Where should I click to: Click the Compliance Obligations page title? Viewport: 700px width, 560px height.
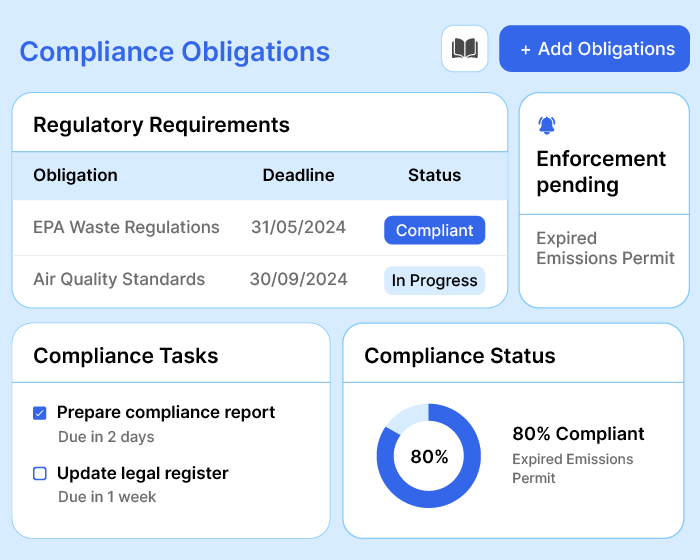174,51
